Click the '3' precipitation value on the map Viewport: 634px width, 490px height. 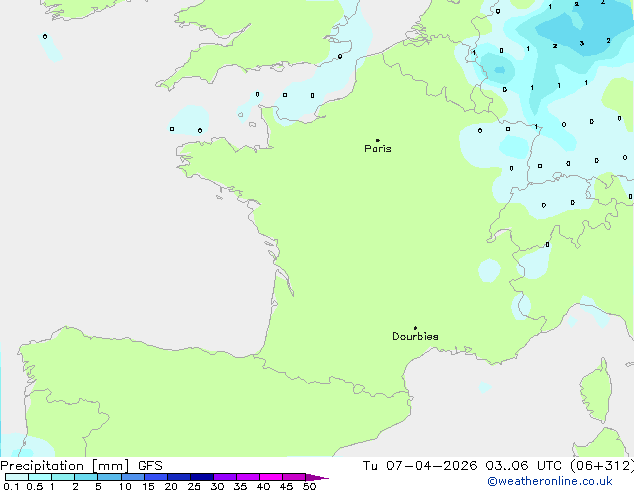(581, 43)
